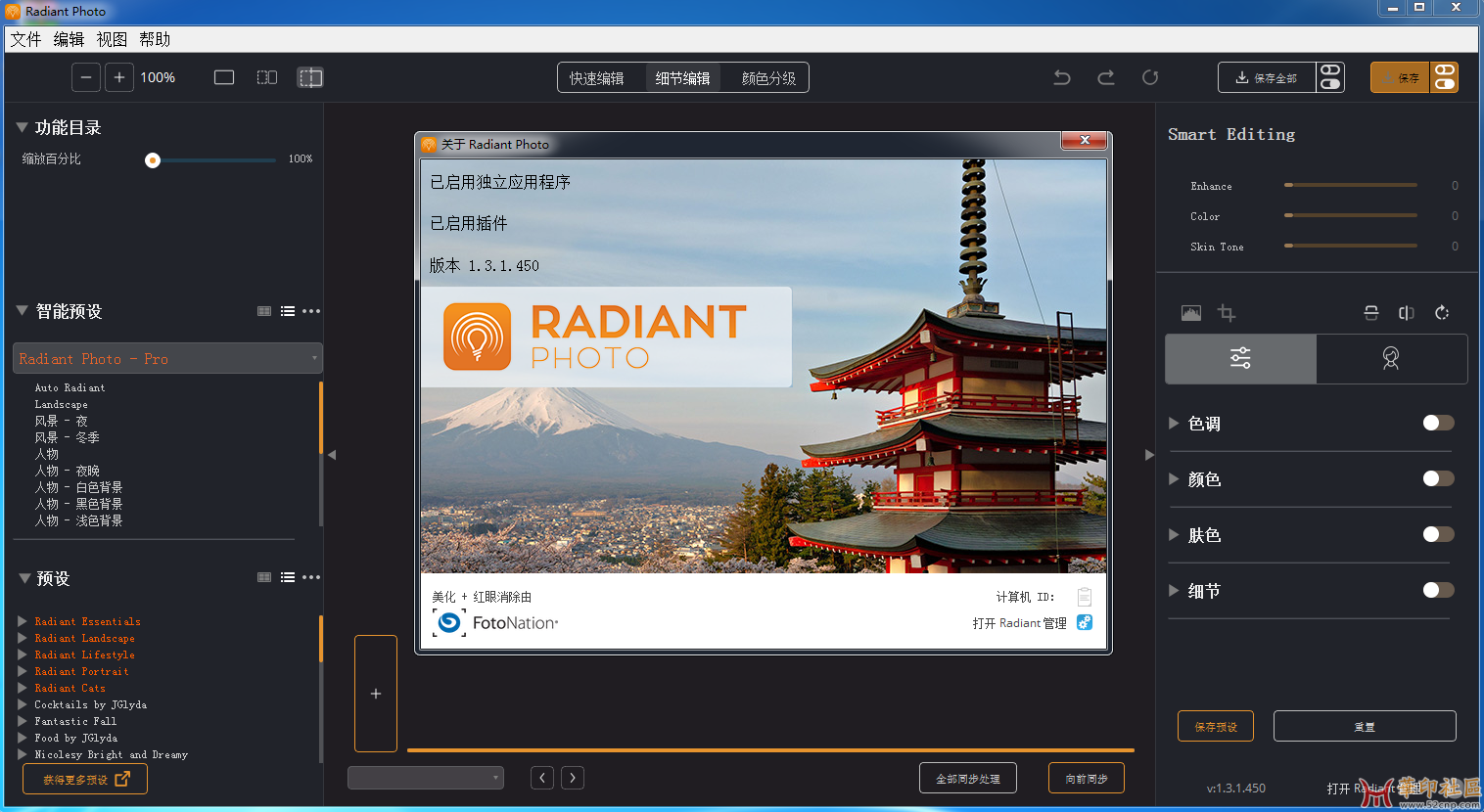Click 向前同步 button
Screen dimensions: 1484x812
[x=1087, y=779]
